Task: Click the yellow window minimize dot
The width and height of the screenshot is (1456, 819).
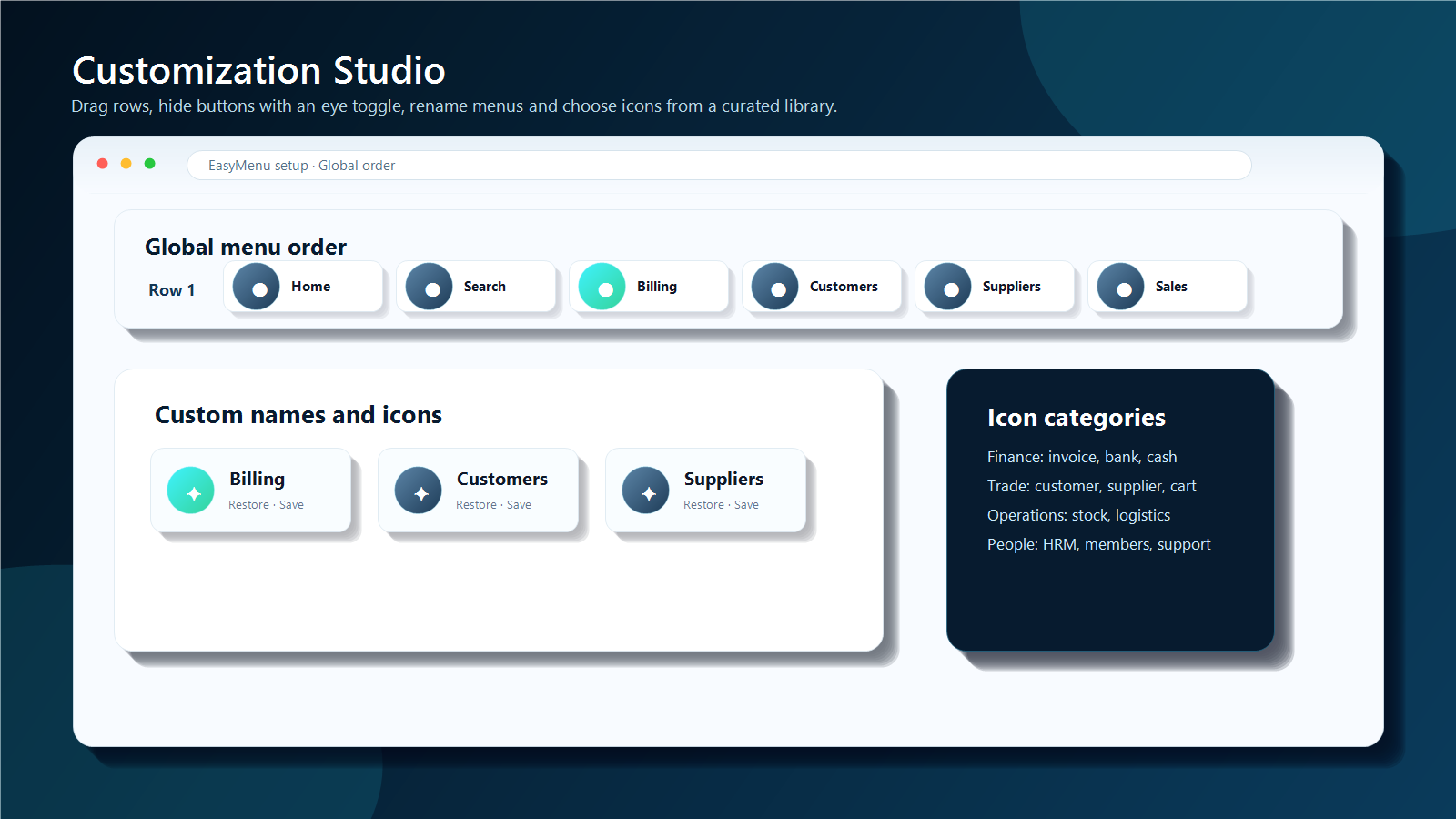Action: pos(126,164)
